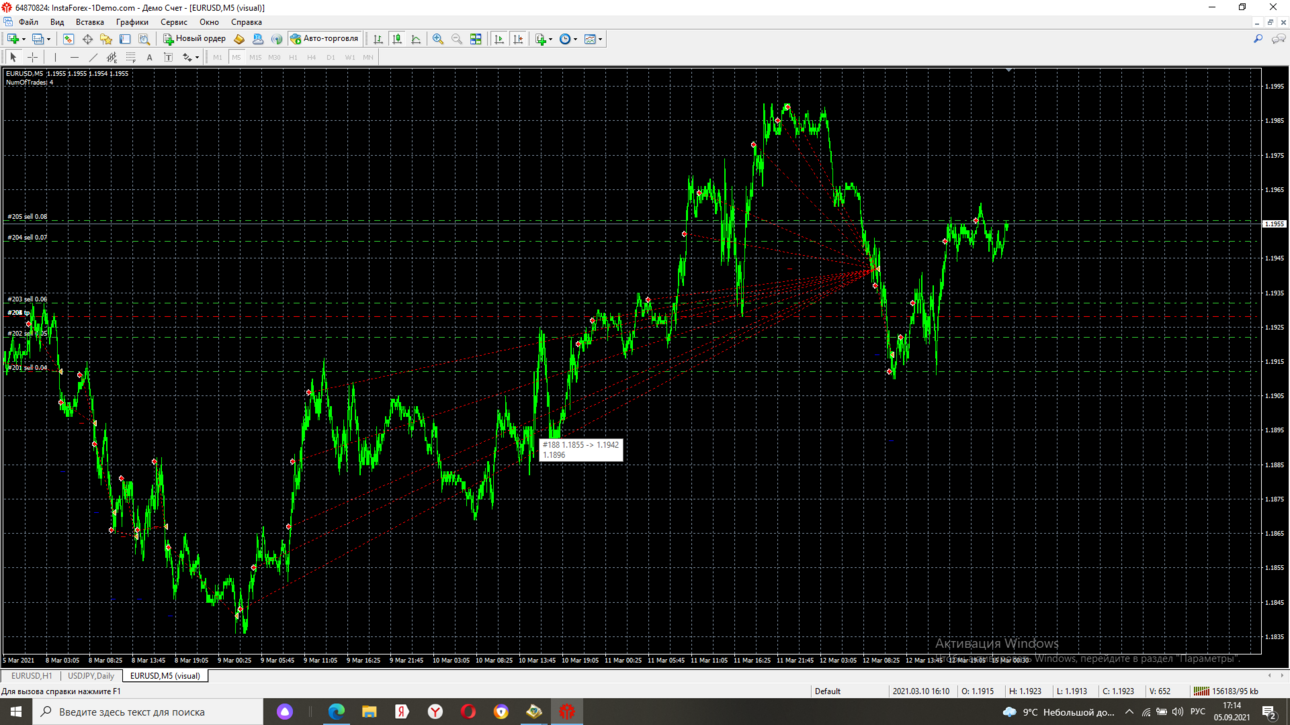The image size is (1290, 725).
Task: Switch timeframe to M15
Action: pyautogui.click(x=255, y=57)
